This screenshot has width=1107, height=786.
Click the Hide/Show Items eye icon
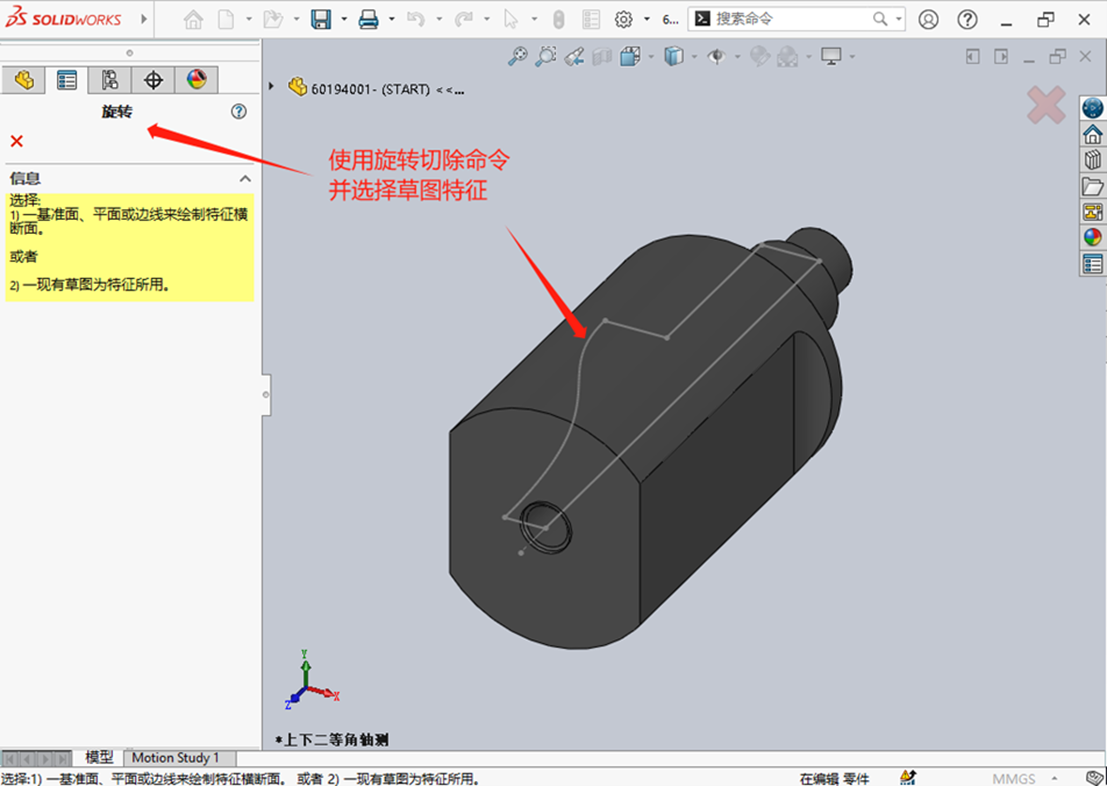click(x=716, y=57)
